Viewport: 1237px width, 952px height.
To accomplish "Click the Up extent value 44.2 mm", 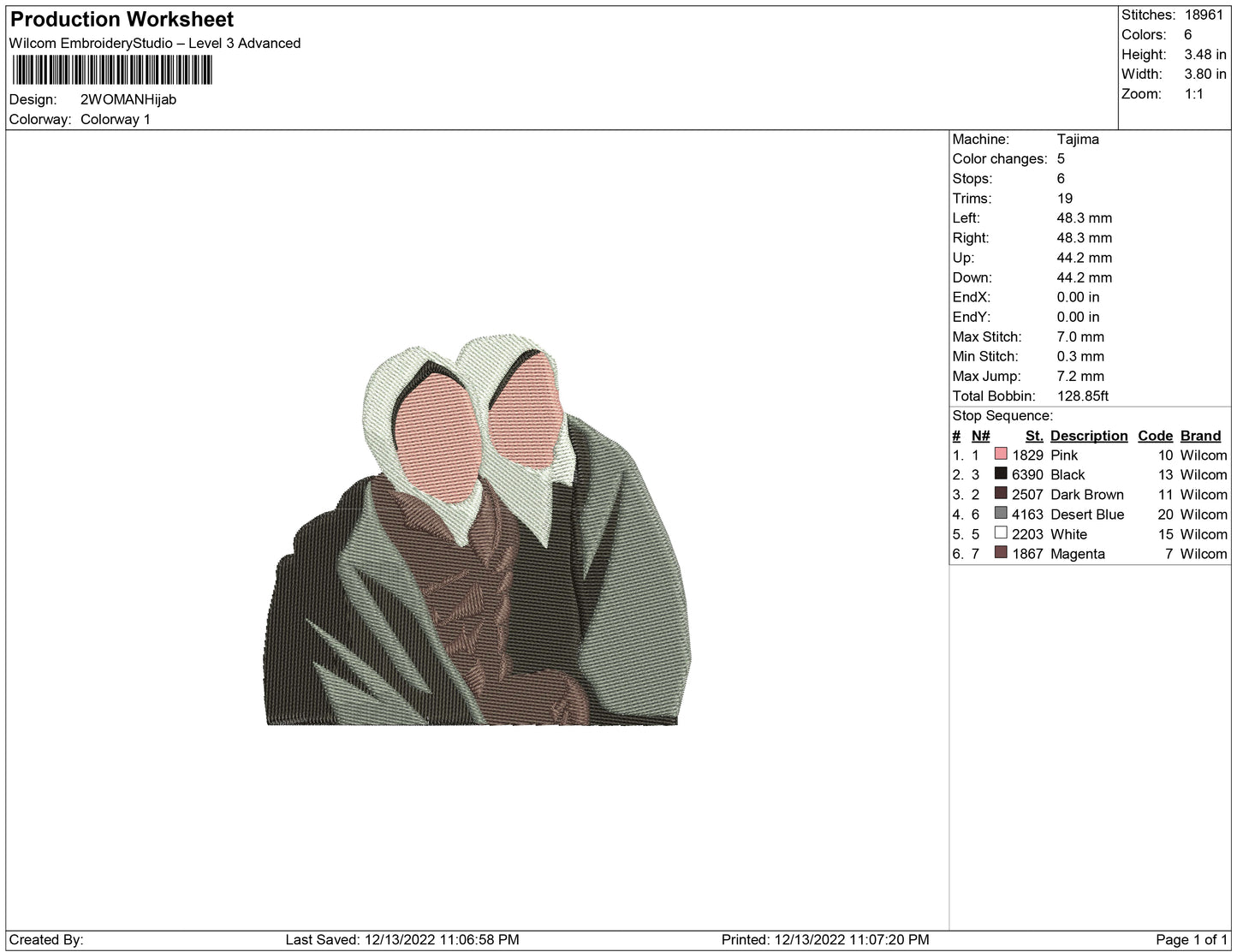I will click(x=1085, y=257).
